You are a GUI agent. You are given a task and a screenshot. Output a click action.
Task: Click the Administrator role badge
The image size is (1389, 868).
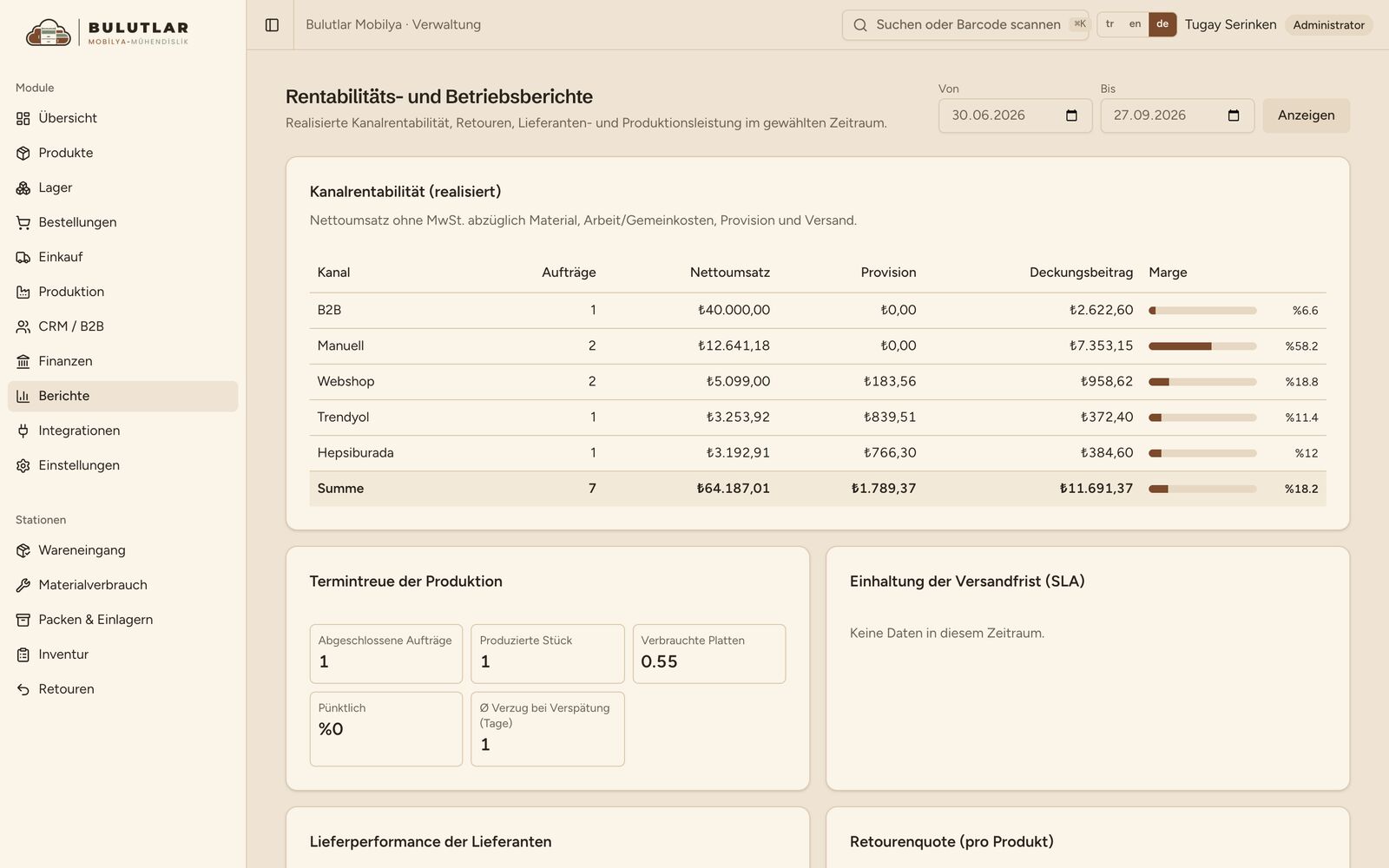(1328, 25)
